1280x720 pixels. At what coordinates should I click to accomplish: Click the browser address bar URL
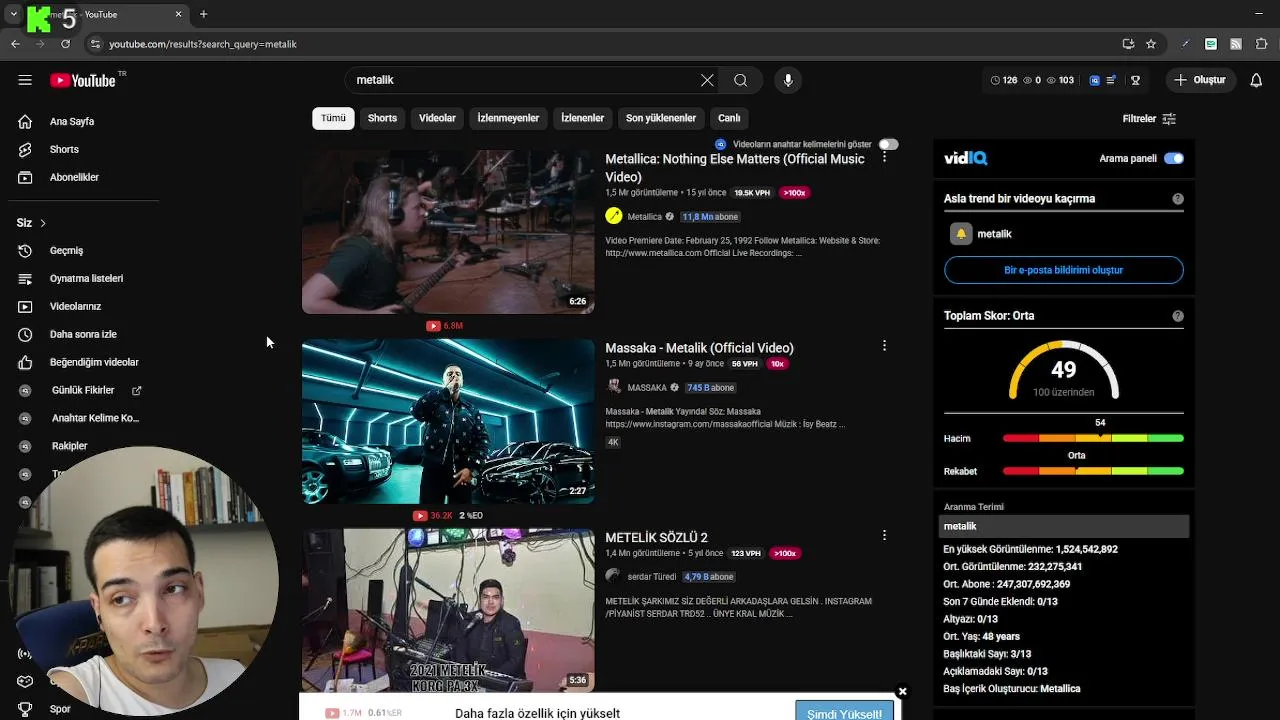[x=203, y=44]
